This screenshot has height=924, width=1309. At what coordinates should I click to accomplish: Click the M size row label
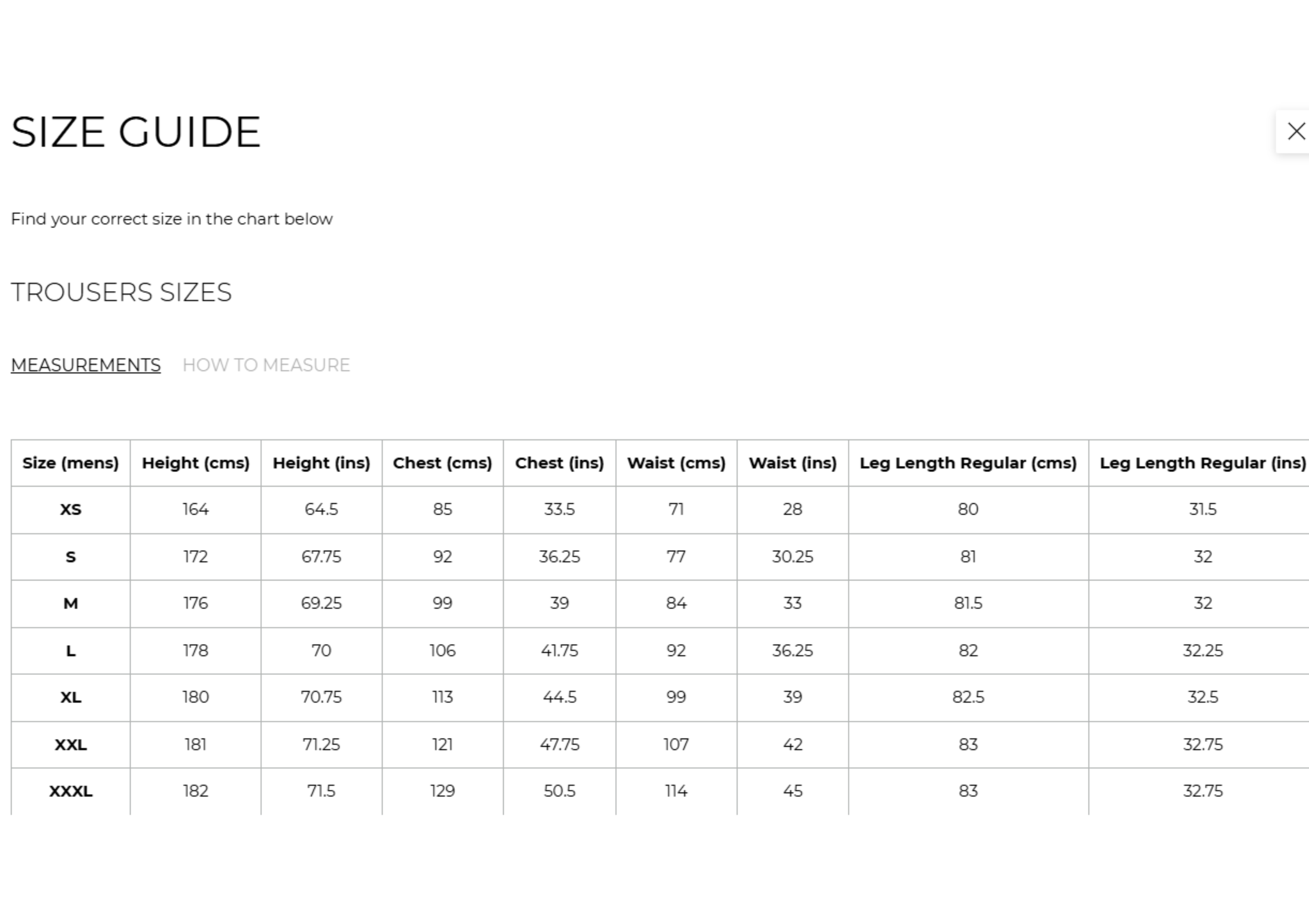[71, 604]
